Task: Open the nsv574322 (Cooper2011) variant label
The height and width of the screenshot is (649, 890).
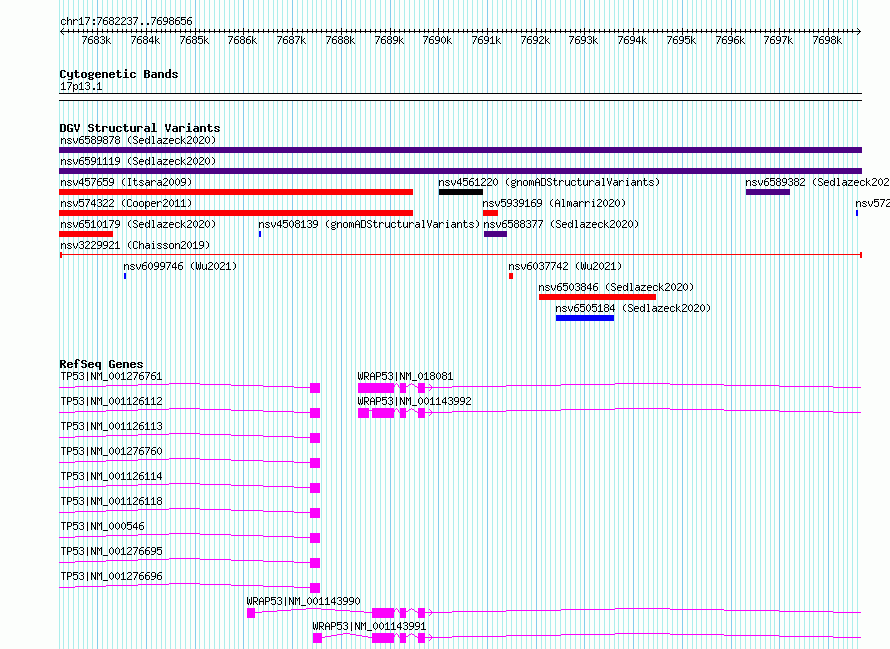Action: click(x=126, y=203)
